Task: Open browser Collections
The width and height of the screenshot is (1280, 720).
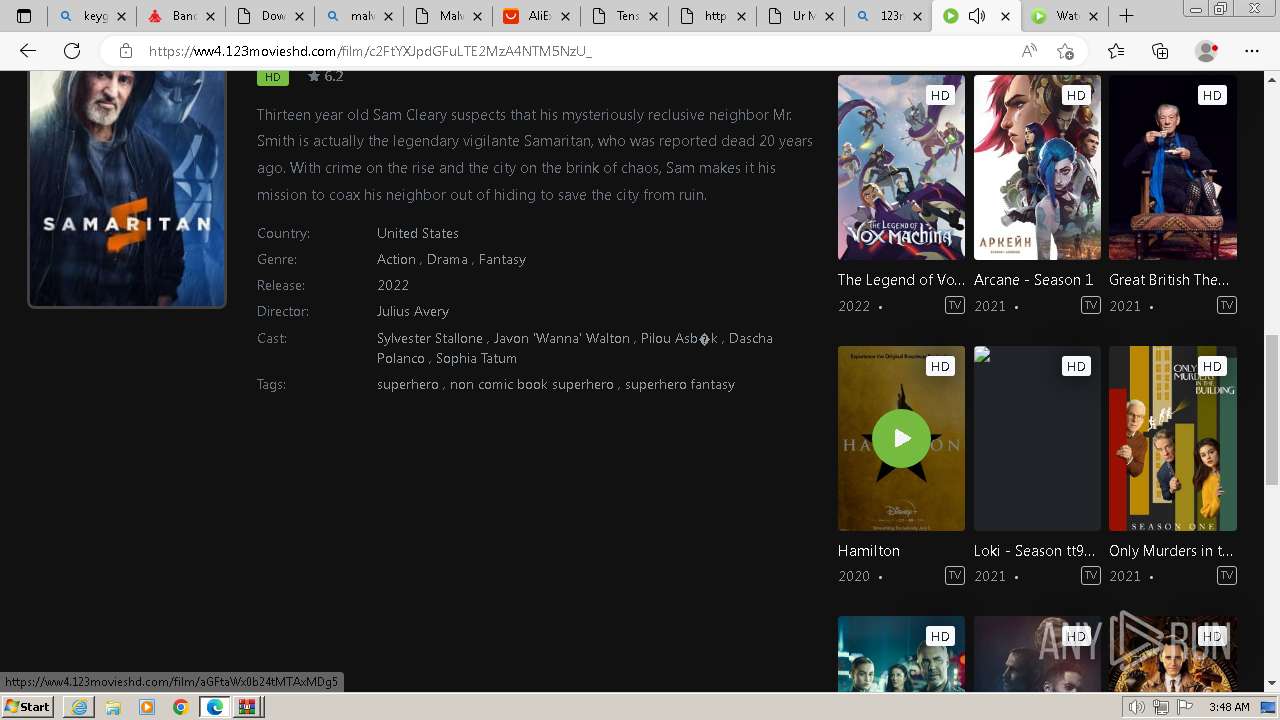Action: [1160, 51]
